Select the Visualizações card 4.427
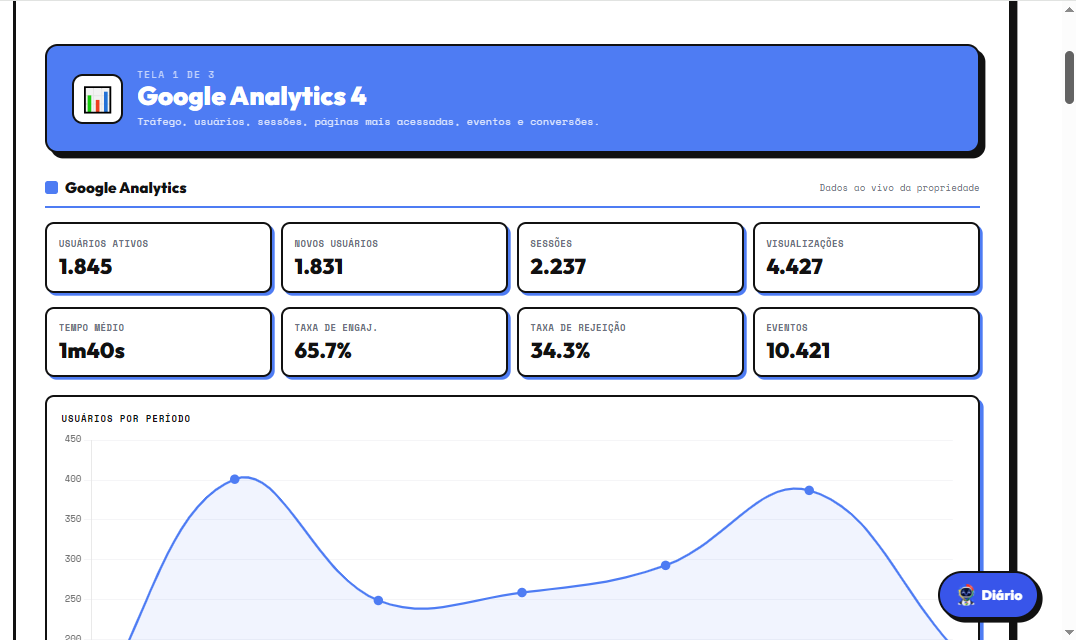 coord(867,257)
